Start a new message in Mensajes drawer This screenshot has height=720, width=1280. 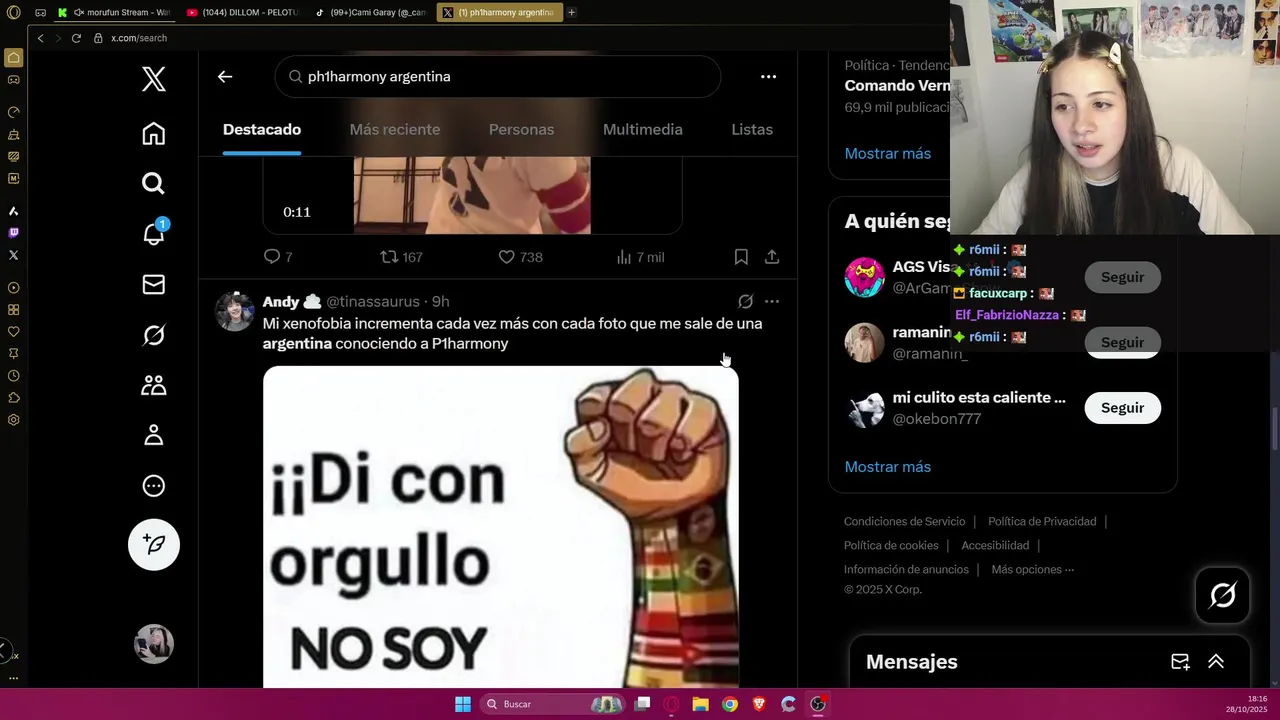1180,662
